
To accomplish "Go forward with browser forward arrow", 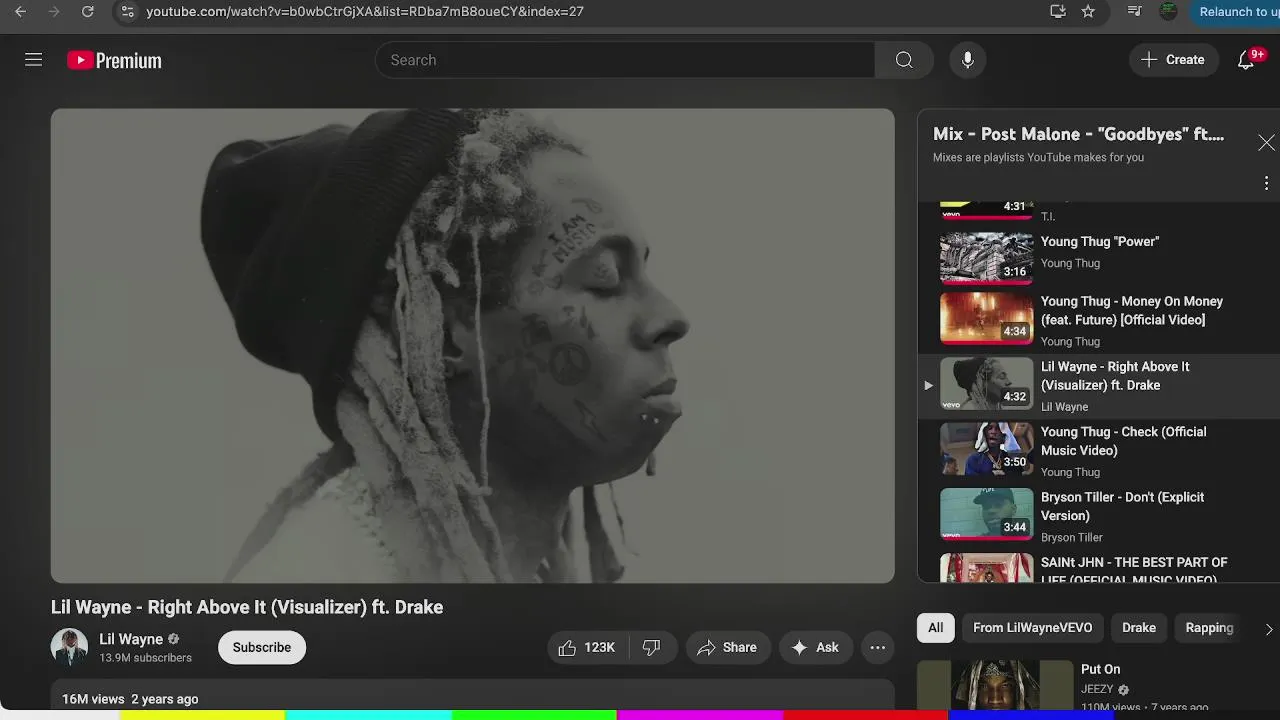I will click(x=54, y=12).
